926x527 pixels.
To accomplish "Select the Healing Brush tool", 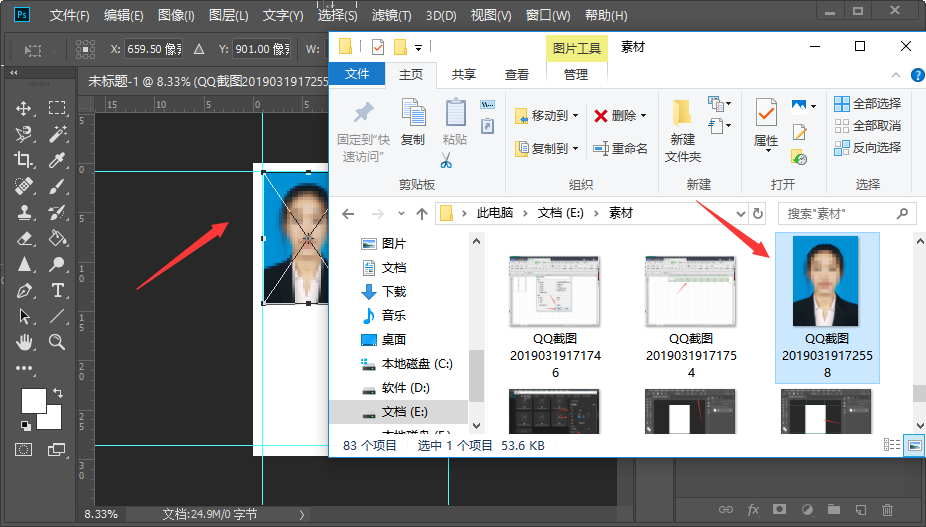I will click(24, 187).
